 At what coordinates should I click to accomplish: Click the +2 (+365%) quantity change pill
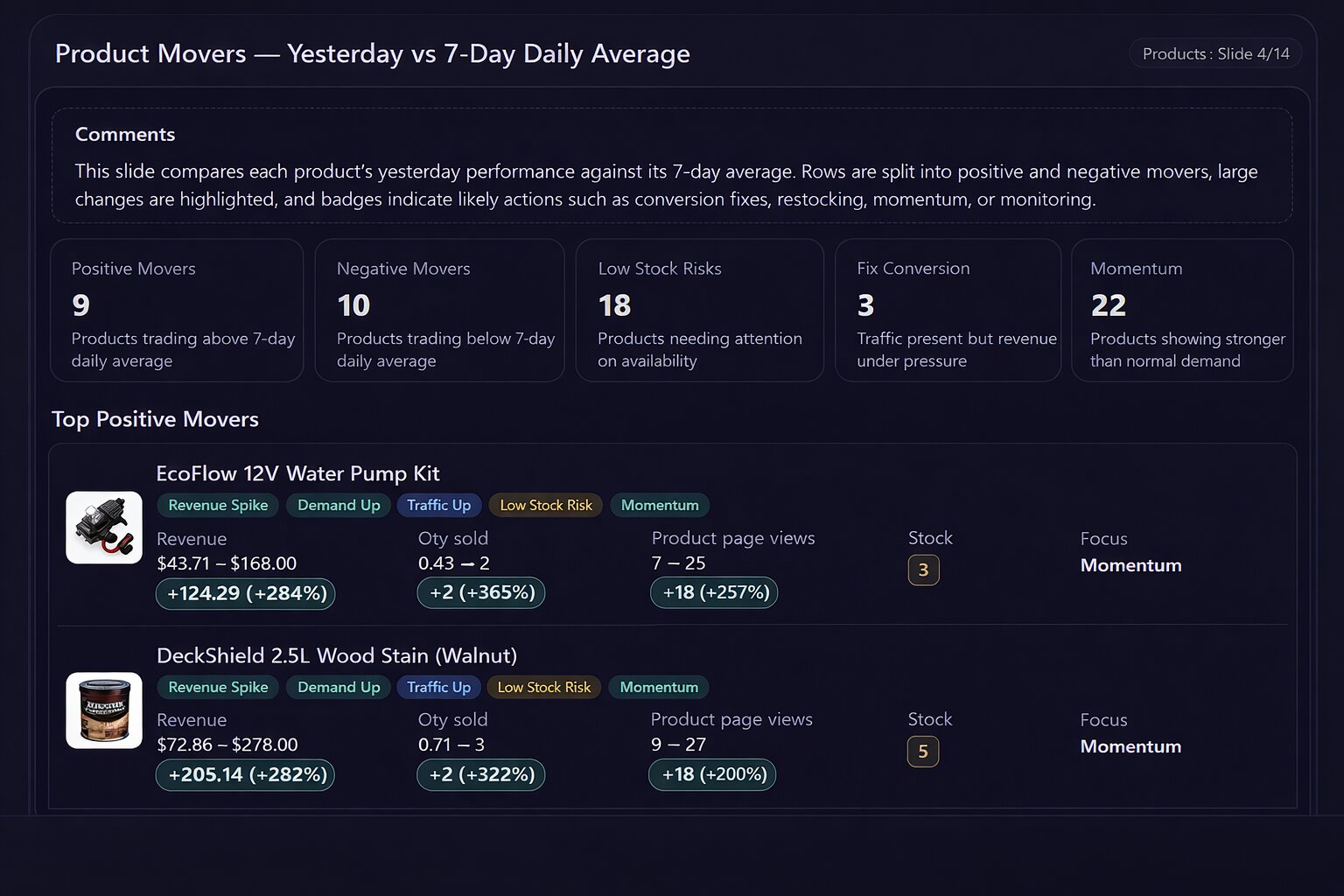(x=481, y=592)
